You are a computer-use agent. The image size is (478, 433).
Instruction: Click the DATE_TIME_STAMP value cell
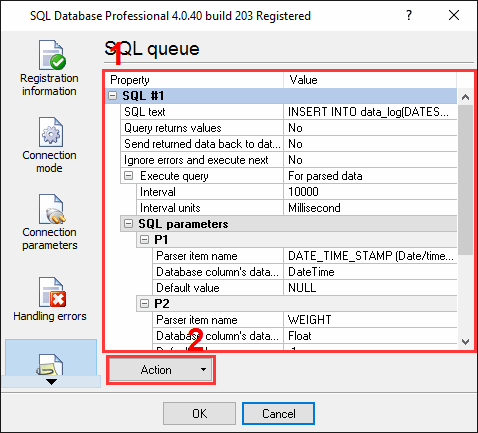coord(370,256)
